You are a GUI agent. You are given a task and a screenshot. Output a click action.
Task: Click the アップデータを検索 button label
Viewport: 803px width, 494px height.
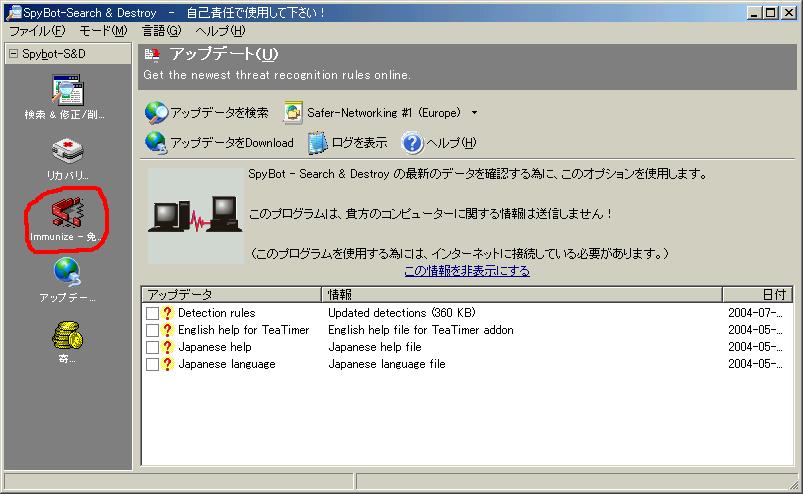[220, 113]
